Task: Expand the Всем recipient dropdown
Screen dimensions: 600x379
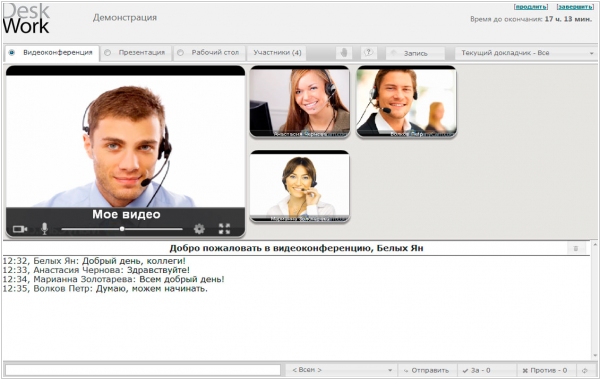Action: pyautogui.click(x=341, y=370)
